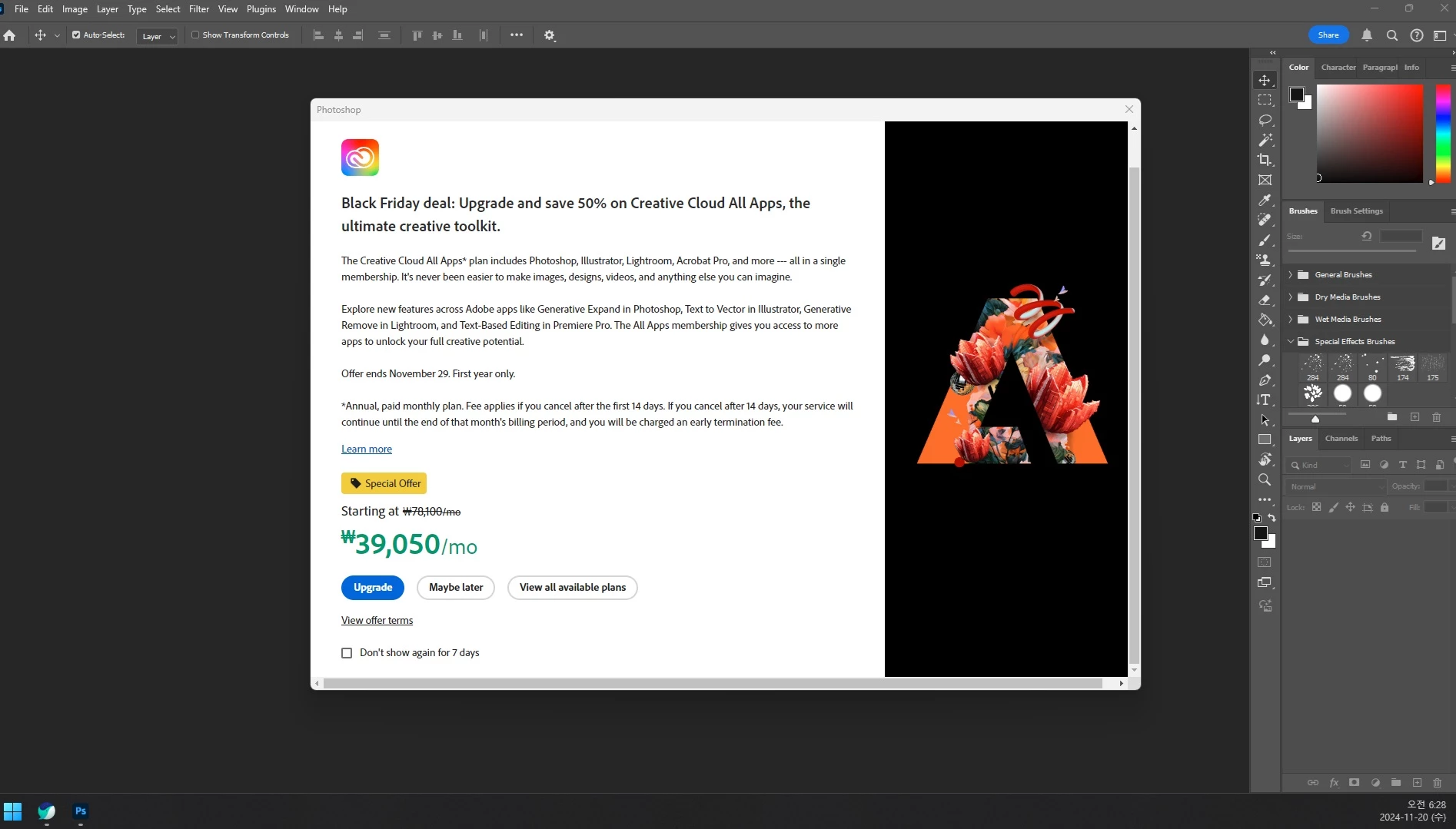The height and width of the screenshot is (829, 1456).
Task: Click View all available plans
Action: pos(573,588)
